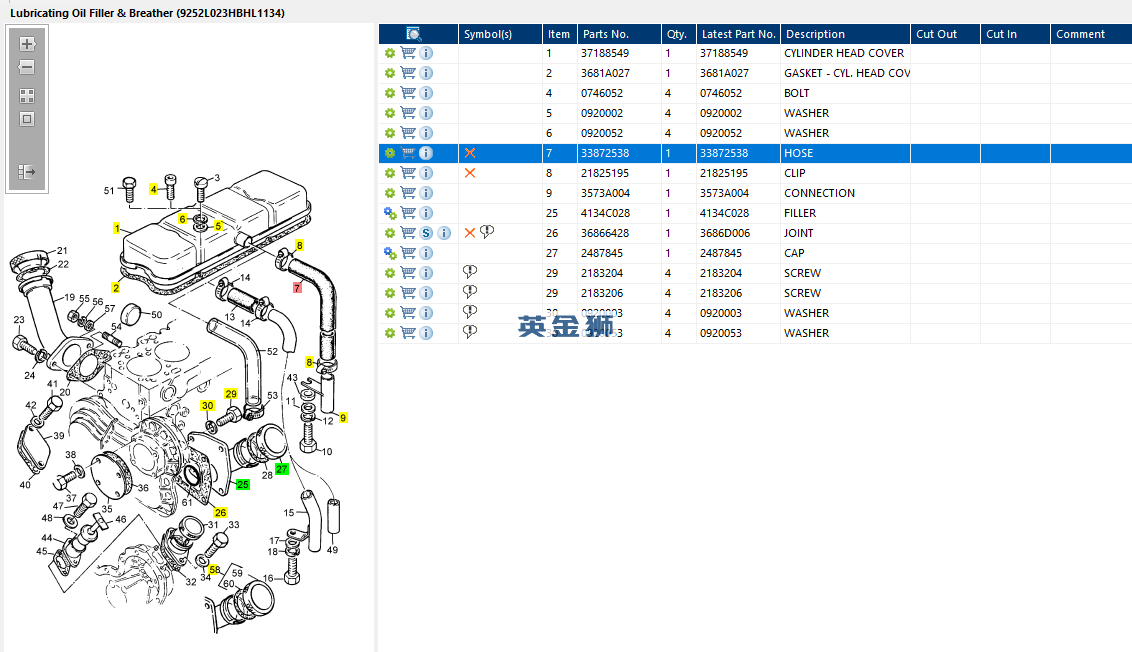This screenshot has height=652, width=1132.
Task: Click the Qty. column header
Action: [x=676, y=34]
